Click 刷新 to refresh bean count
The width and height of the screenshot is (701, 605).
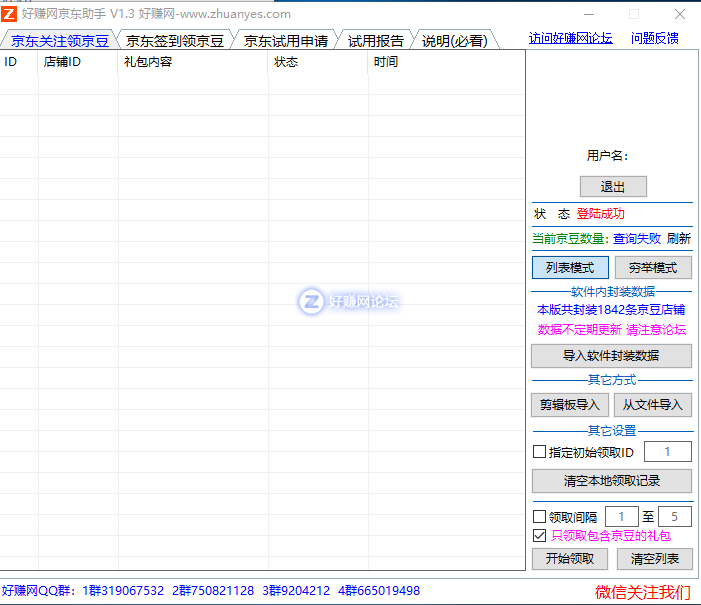tap(679, 239)
